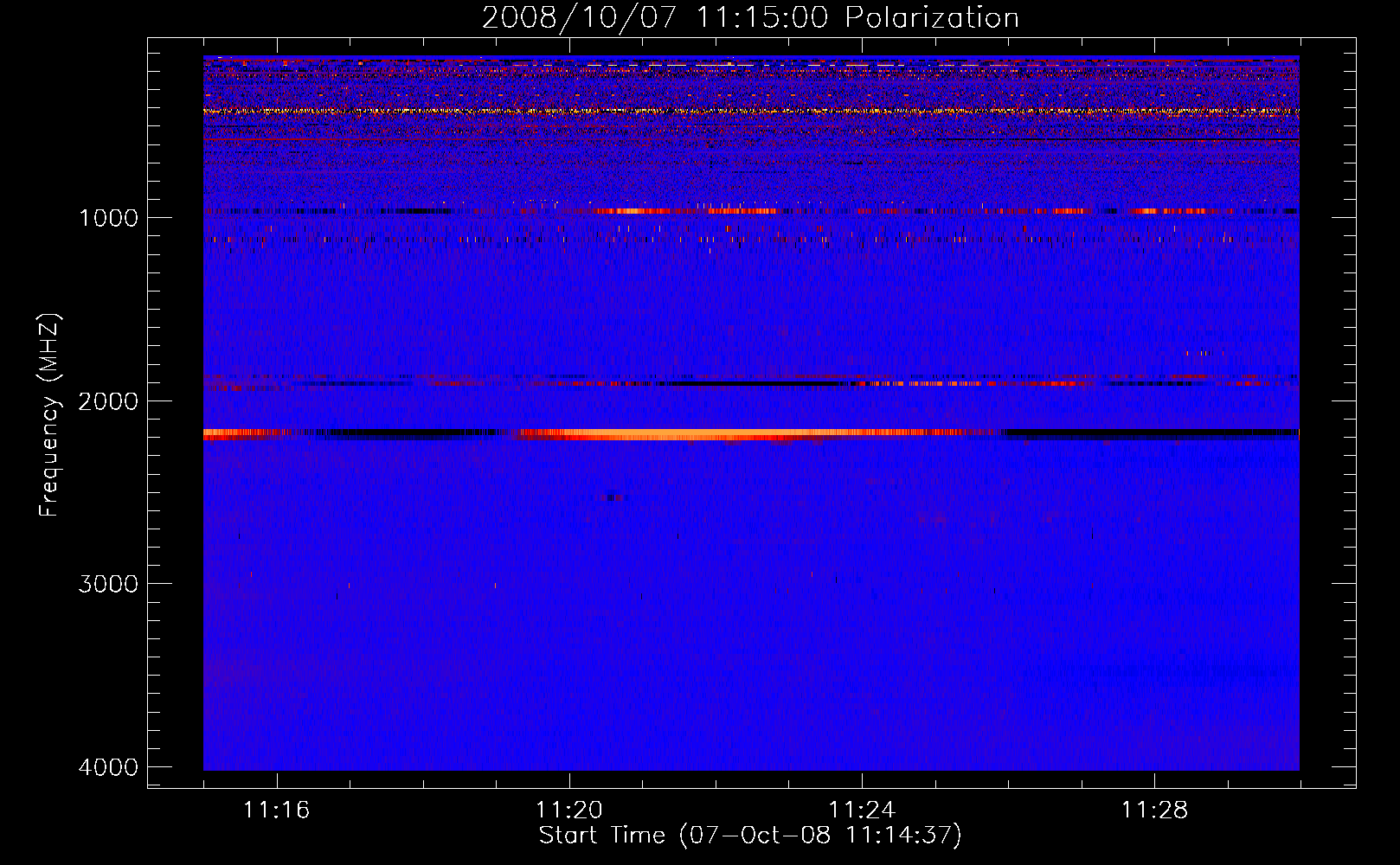
Task: Click the plot title '2008/10/07 11:15:00 Polarization'
Action: [x=750, y=17]
